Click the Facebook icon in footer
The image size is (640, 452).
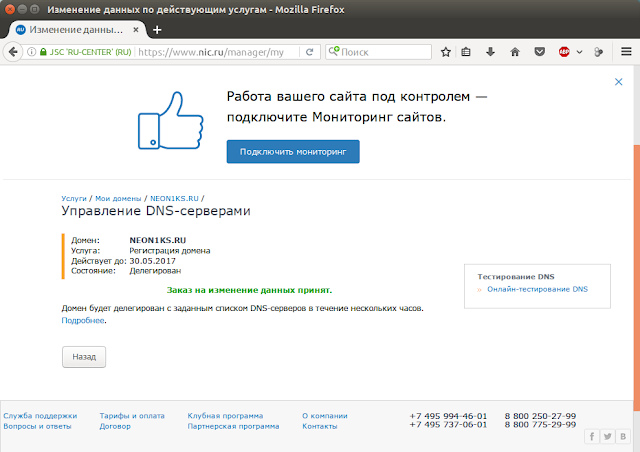click(x=592, y=436)
